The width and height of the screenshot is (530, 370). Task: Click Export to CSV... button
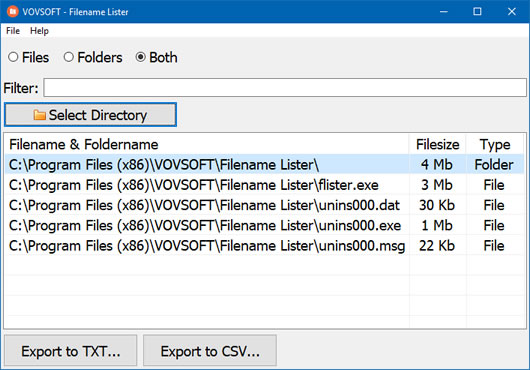click(210, 351)
